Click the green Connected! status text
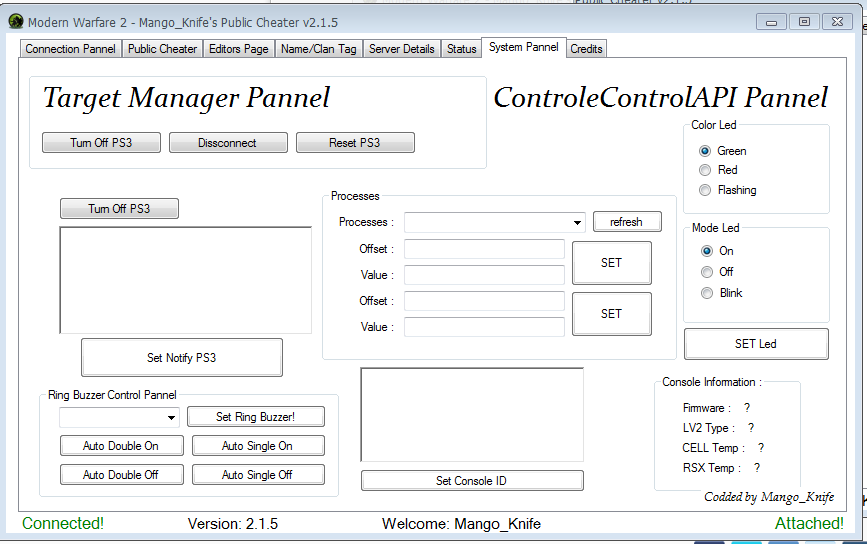 point(63,523)
